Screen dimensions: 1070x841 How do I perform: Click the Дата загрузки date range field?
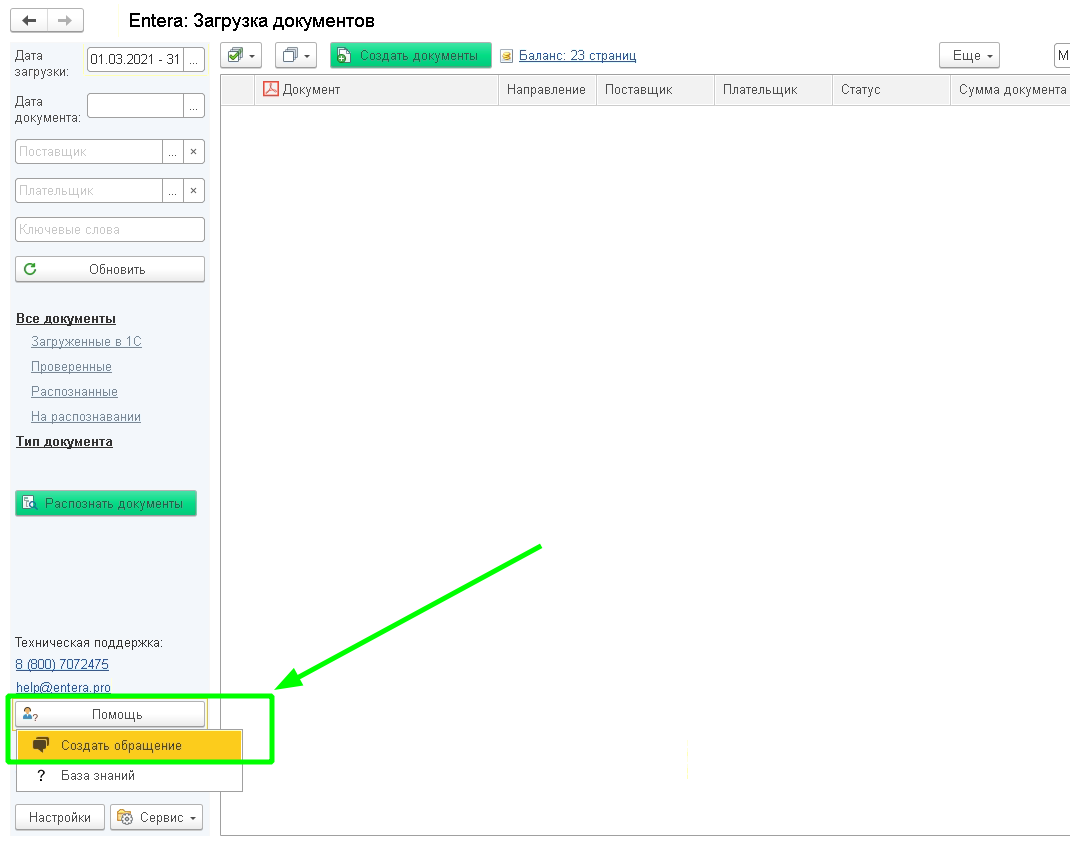coord(135,59)
